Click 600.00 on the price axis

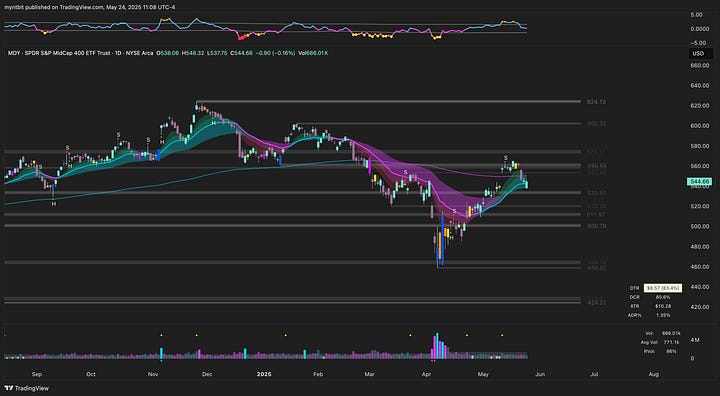[x=700, y=126]
